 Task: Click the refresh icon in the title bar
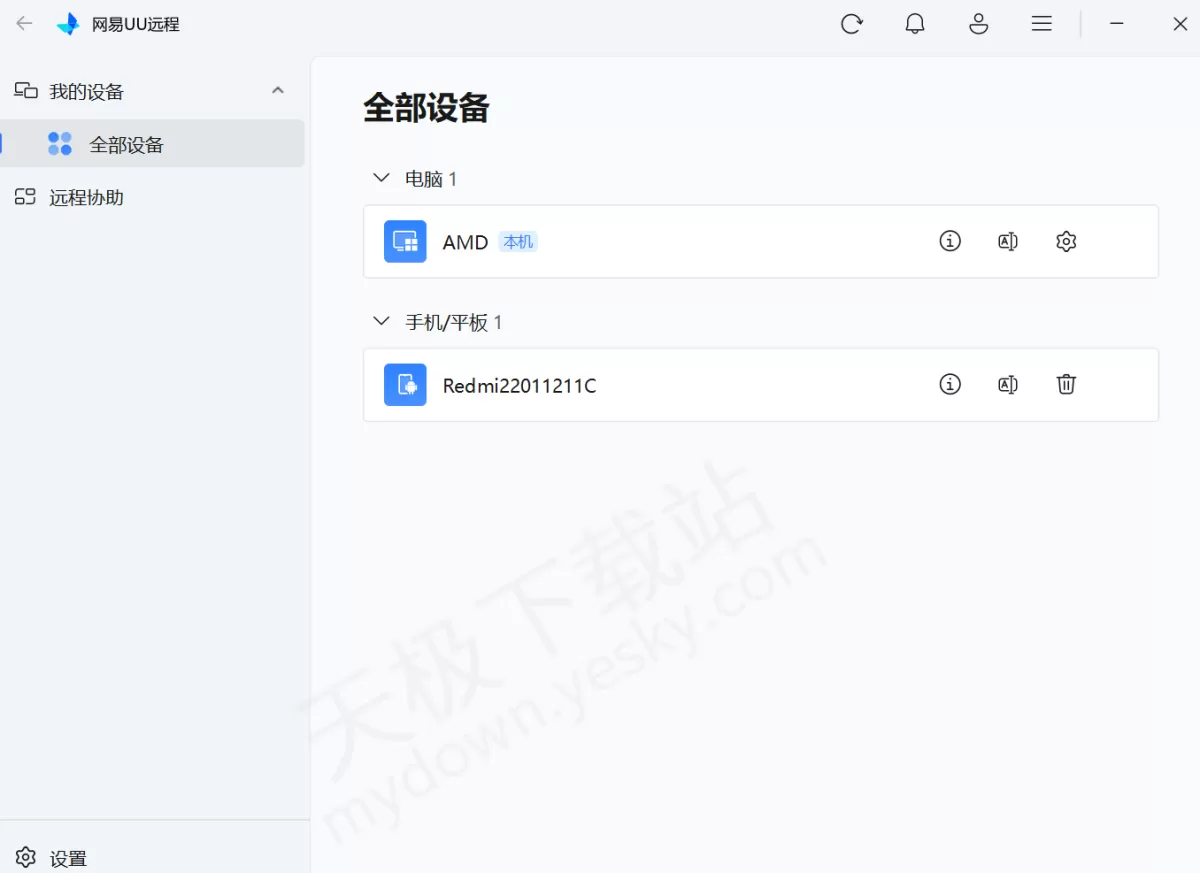point(851,24)
